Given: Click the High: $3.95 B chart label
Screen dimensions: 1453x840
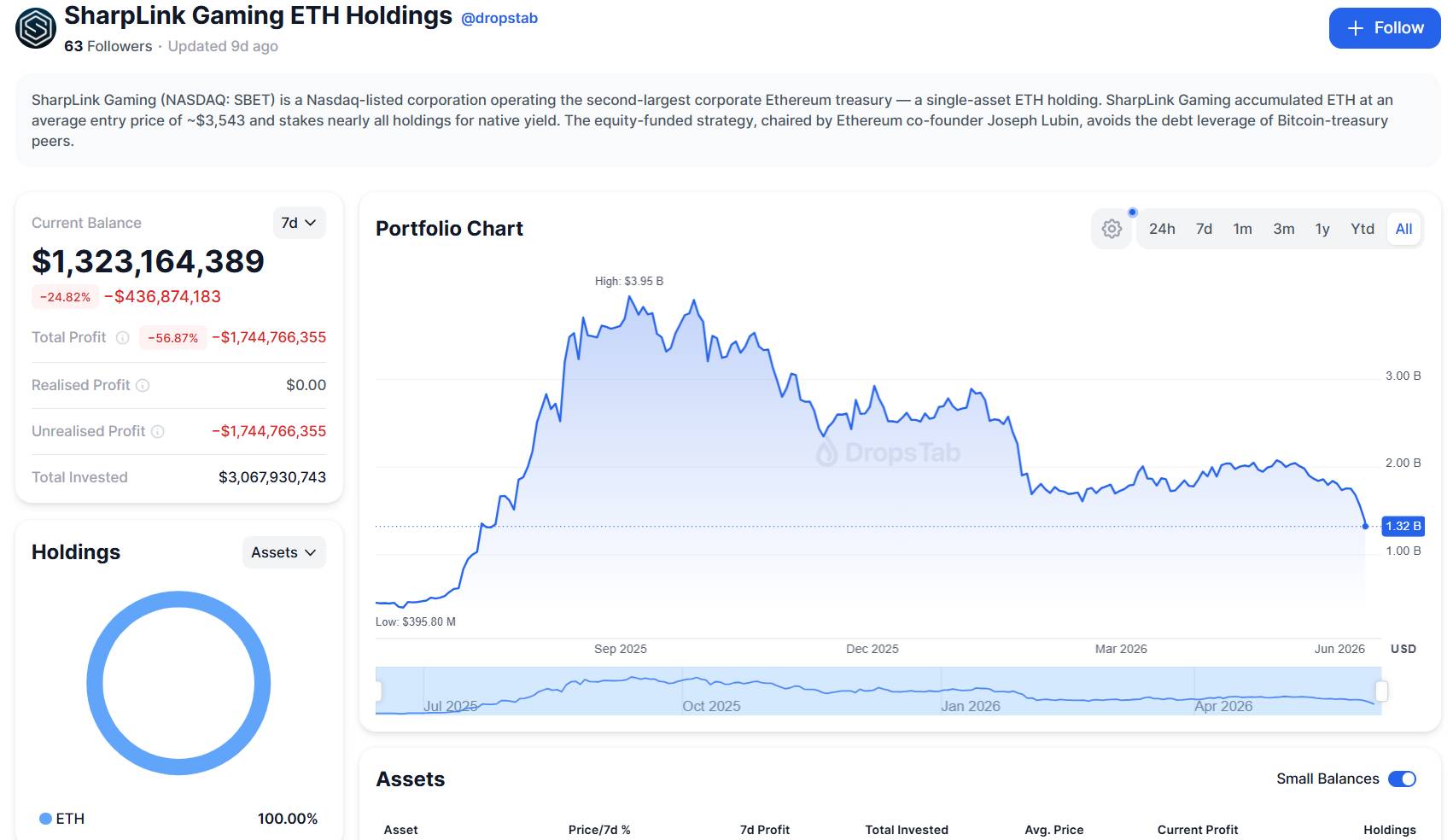Looking at the screenshot, I should point(629,281).
